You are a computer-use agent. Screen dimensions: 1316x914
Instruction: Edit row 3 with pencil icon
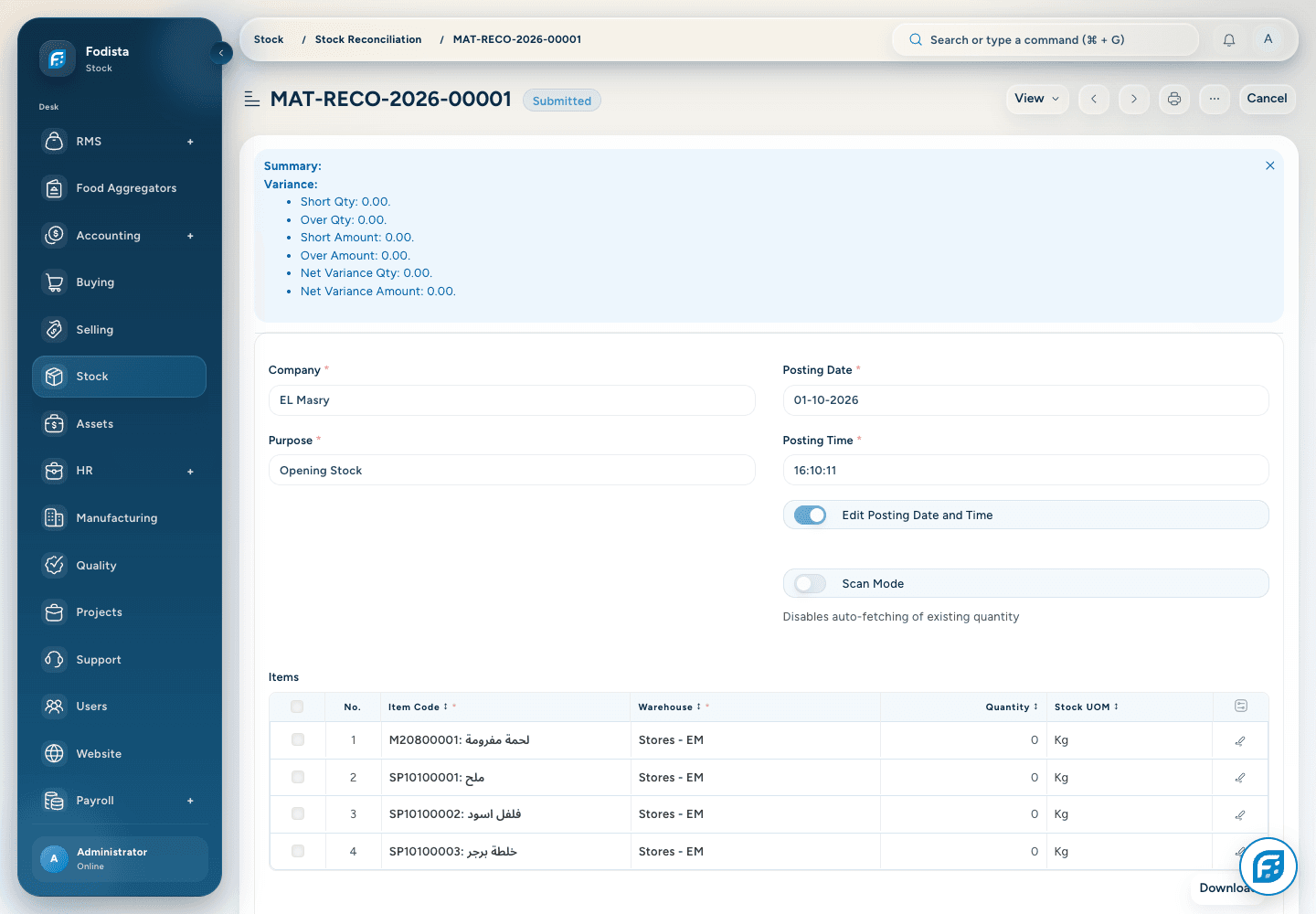click(x=1240, y=814)
